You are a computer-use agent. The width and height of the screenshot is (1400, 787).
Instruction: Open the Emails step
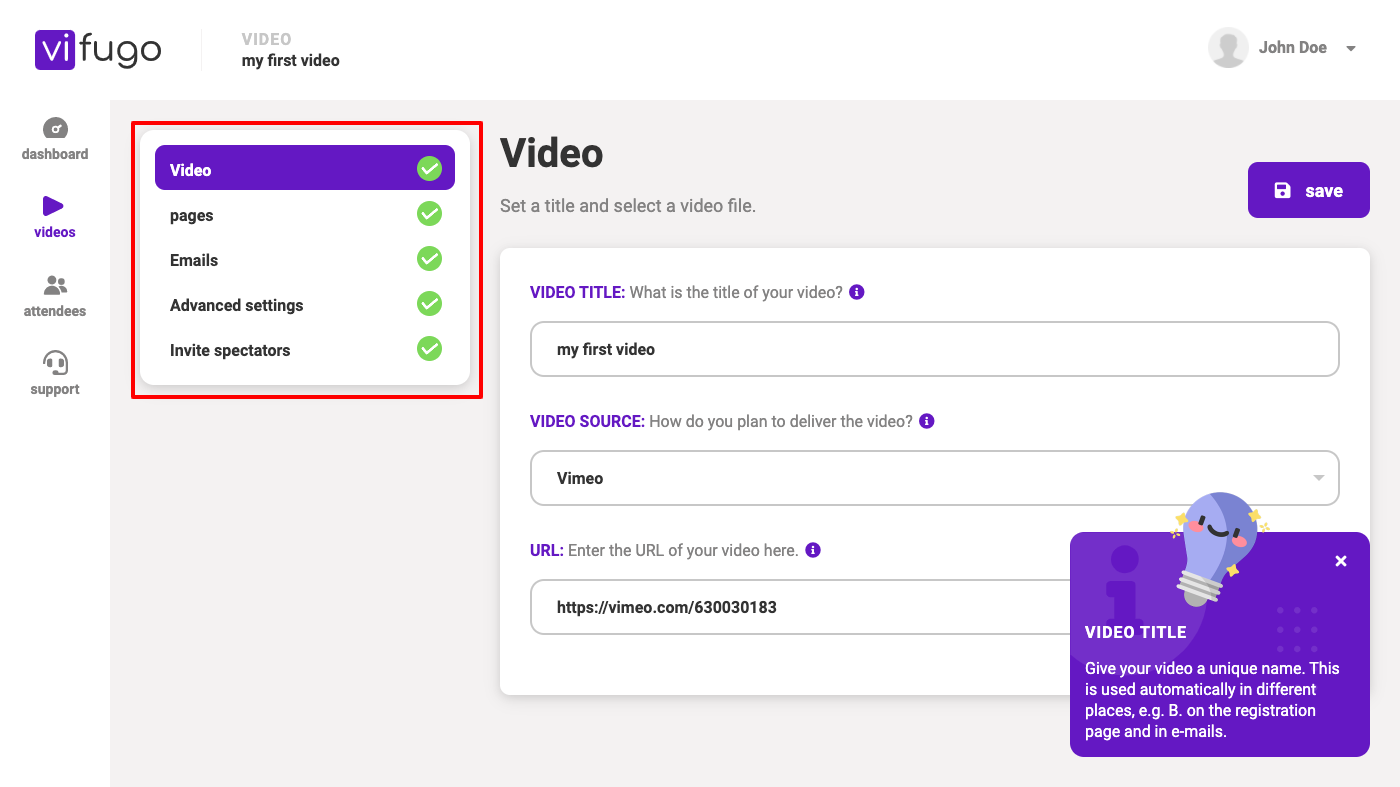pyautogui.click(x=305, y=260)
